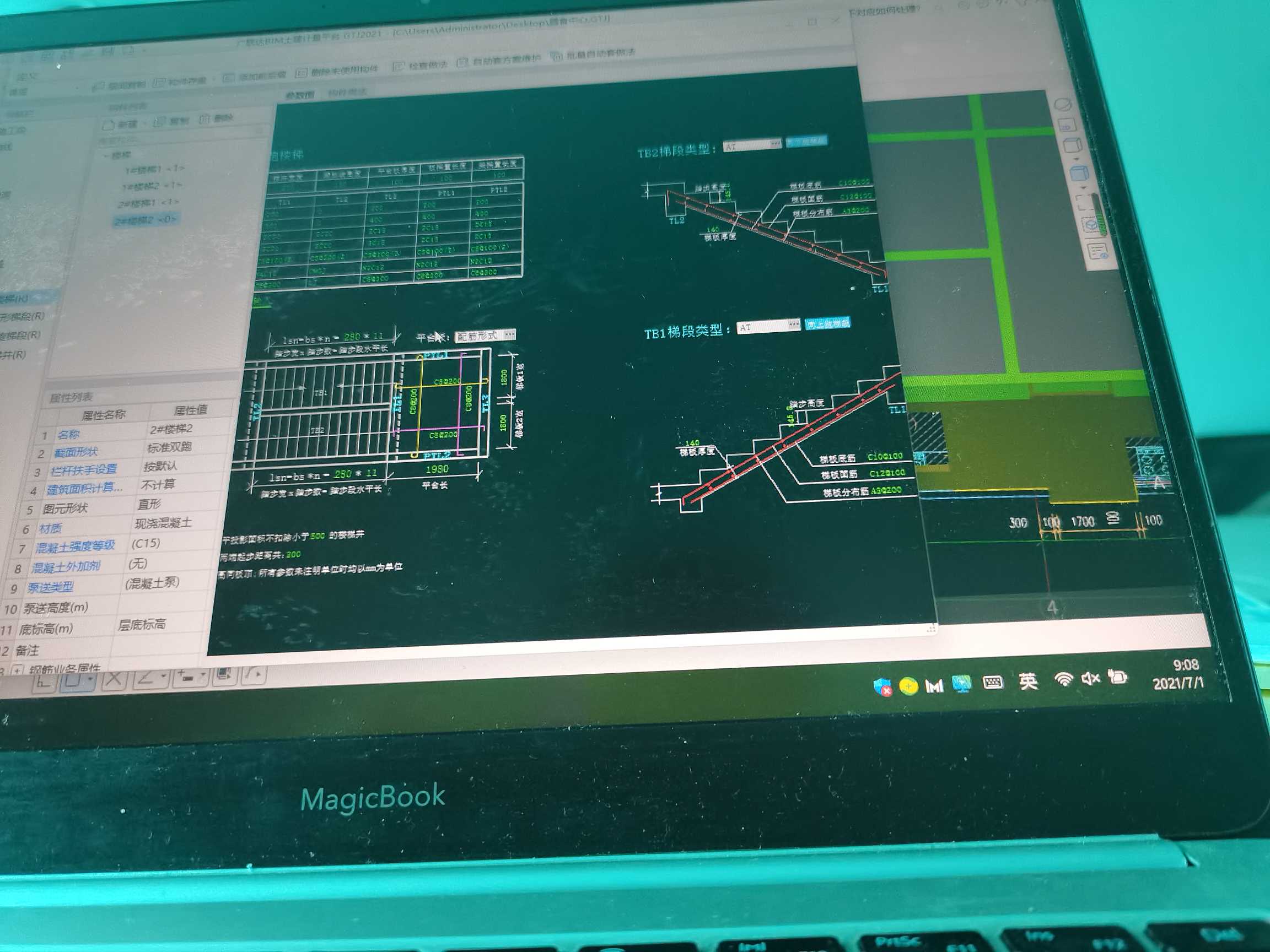
Task: Click the 混凝土强度等级 value (C15)
Action: tap(146, 543)
